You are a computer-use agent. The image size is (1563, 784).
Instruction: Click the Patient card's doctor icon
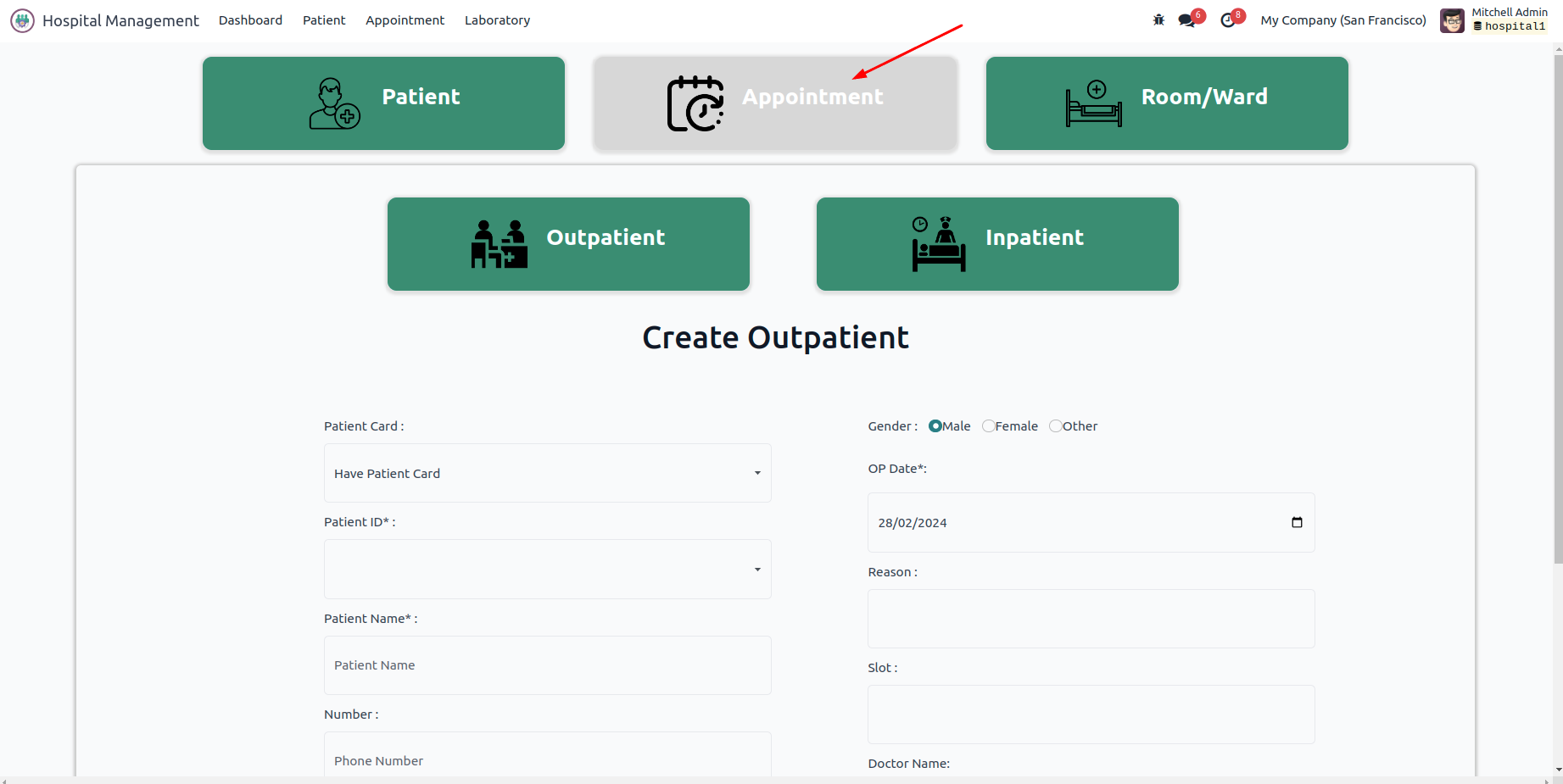point(334,103)
